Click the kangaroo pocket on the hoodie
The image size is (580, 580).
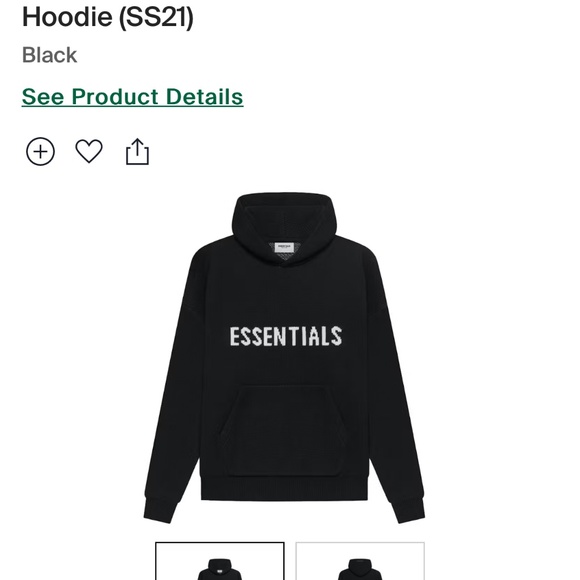[x=284, y=431]
